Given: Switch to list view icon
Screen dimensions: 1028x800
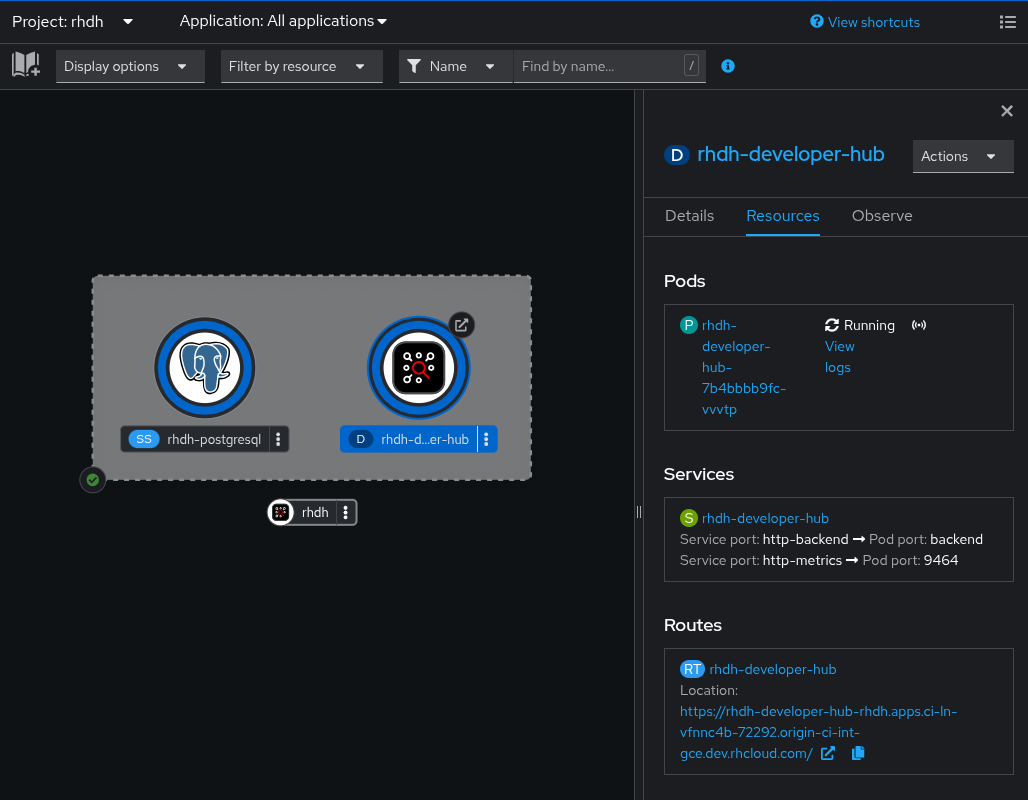Looking at the screenshot, I should (x=1007, y=22).
